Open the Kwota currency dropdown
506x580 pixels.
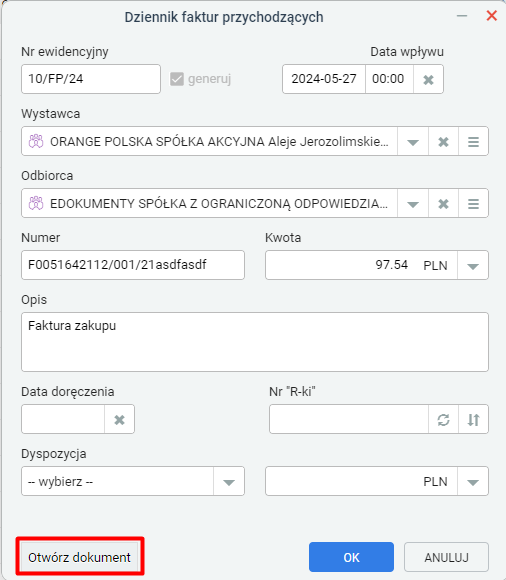point(473,265)
